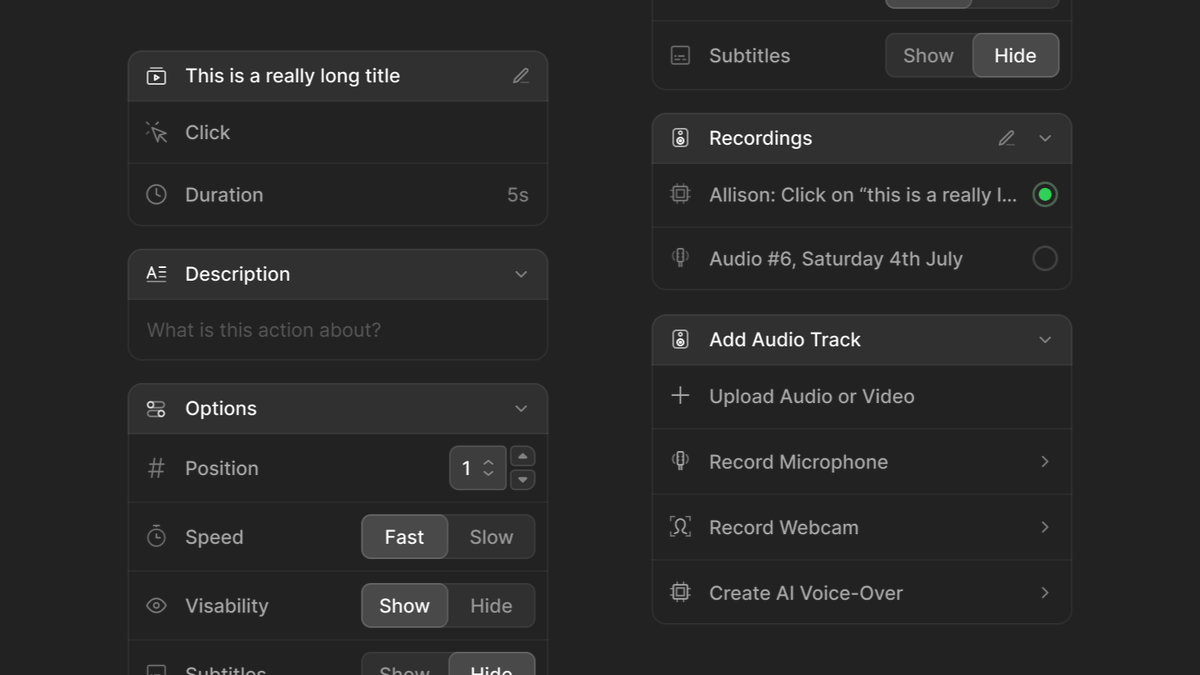Set right panel Subtitles to Show
1200x675 pixels.
coord(928,56)
